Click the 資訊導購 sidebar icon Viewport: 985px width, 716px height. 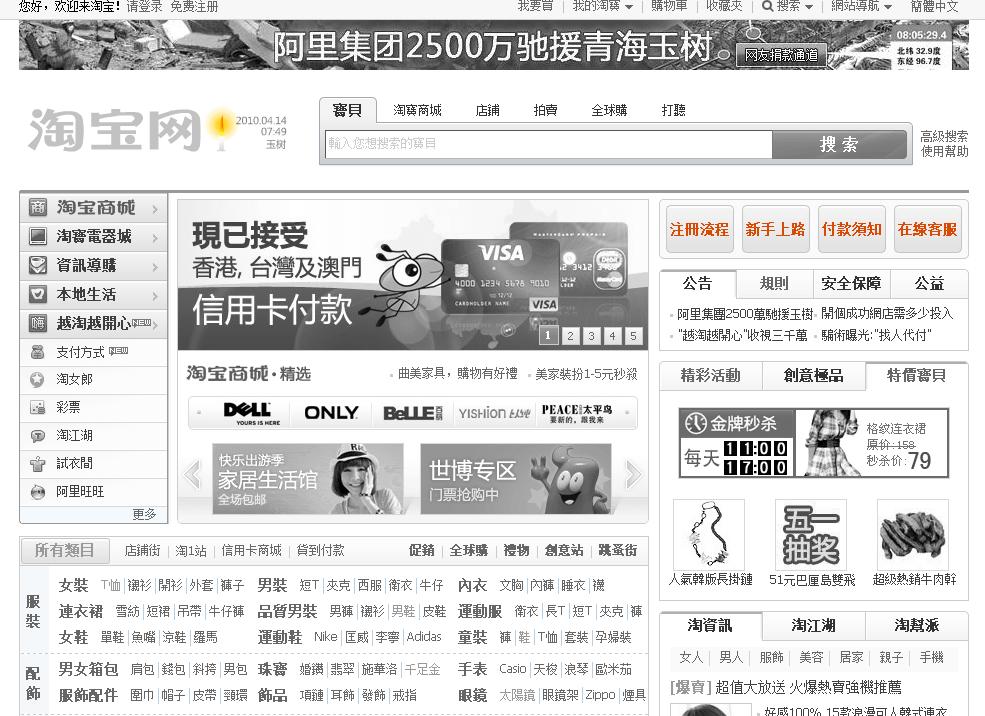[x=38, y=265]
